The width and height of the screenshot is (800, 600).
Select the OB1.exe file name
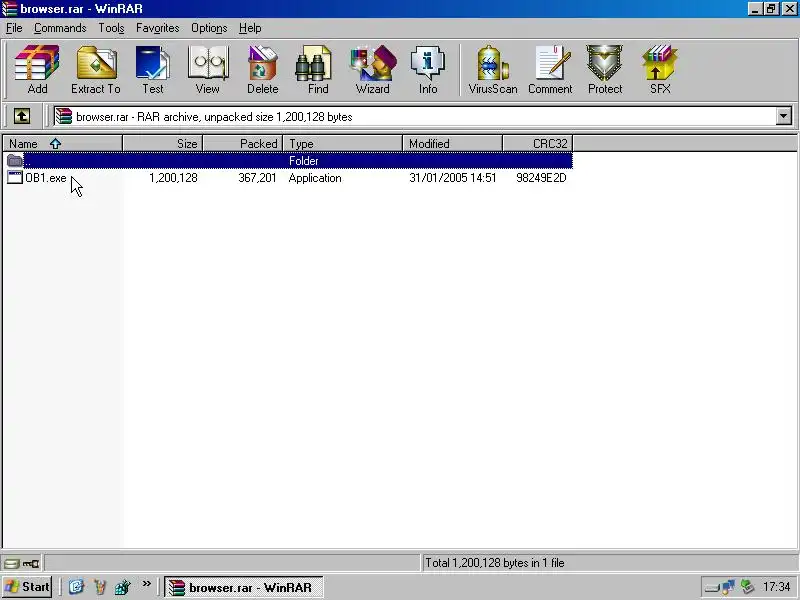pyautogui.click(x=46, y=178)
